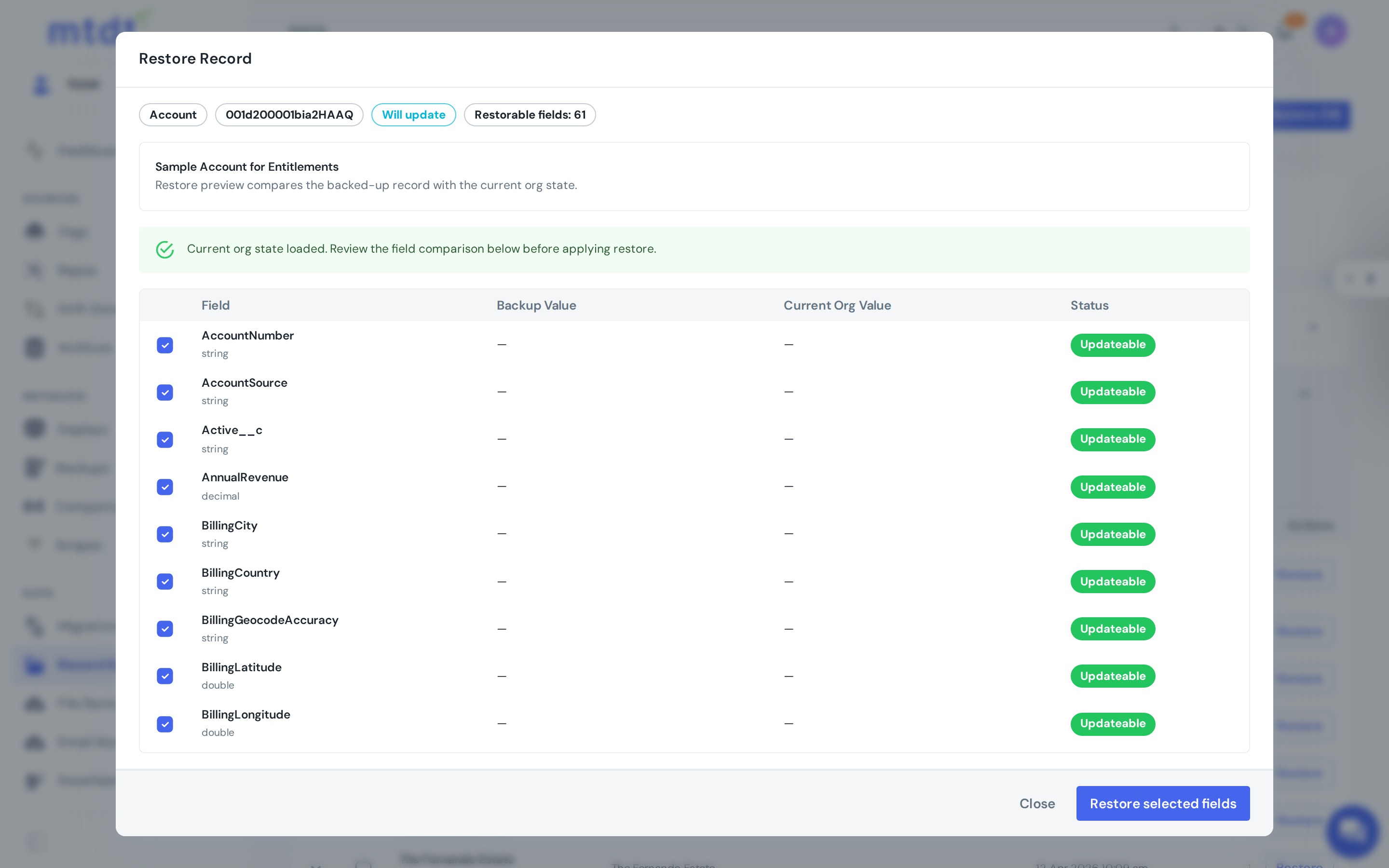1389x868 pixels.
Task: Click the Updateable badge for AnnualRevenue
Action: pos(1112,487)
